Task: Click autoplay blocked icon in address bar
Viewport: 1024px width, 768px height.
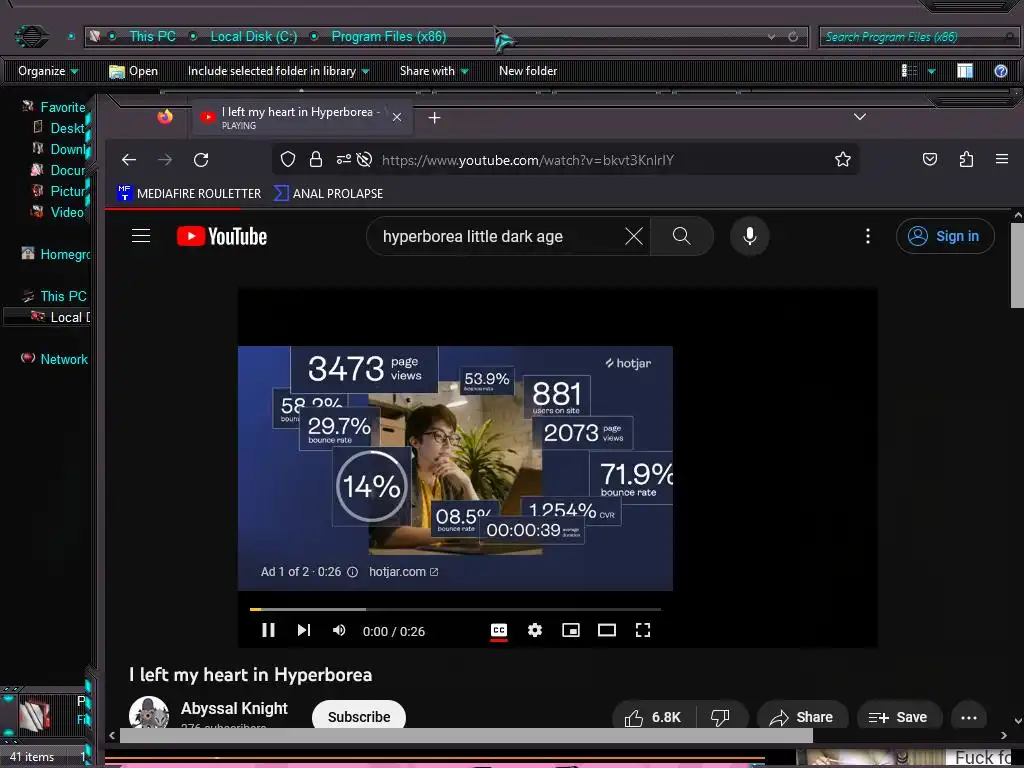Action: pos(364,159)
